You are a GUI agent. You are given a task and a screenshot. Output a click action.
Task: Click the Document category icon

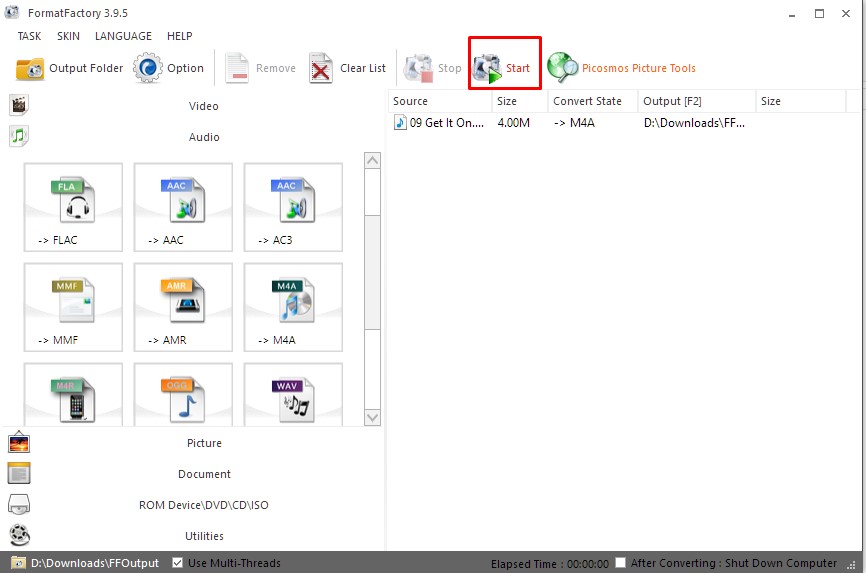tap(19, 474)
